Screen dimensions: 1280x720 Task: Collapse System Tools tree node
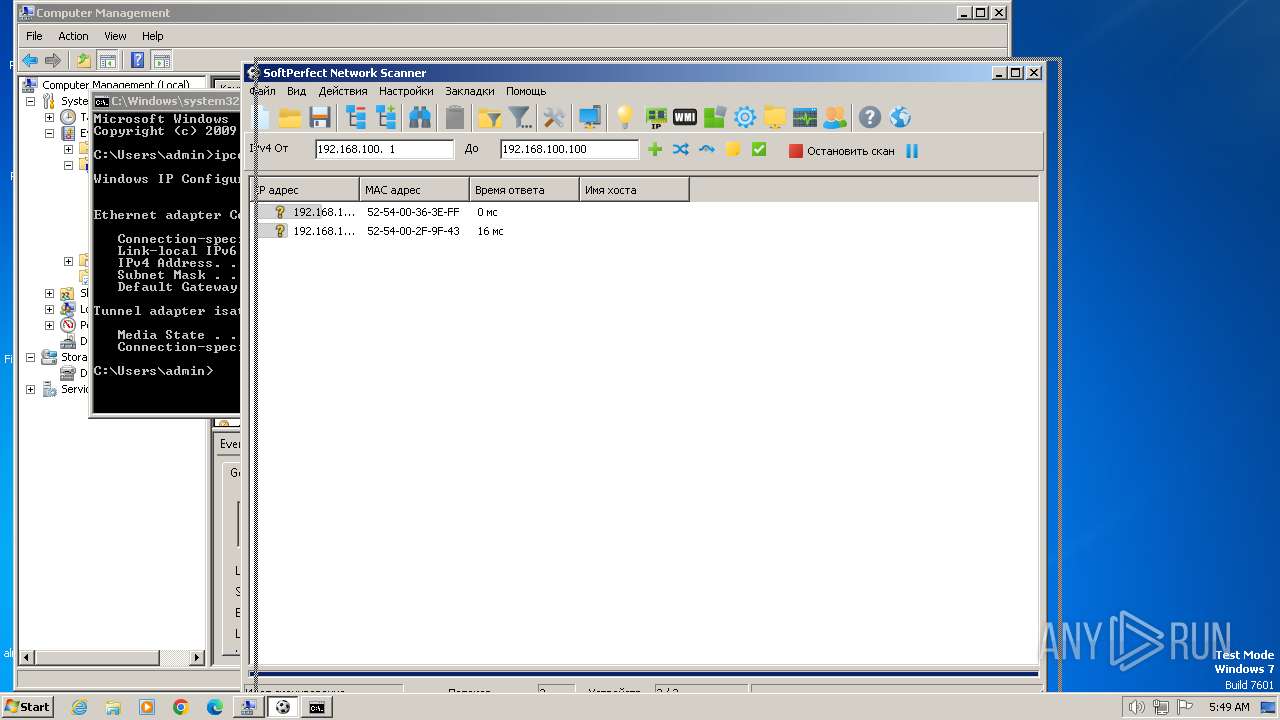30,101
